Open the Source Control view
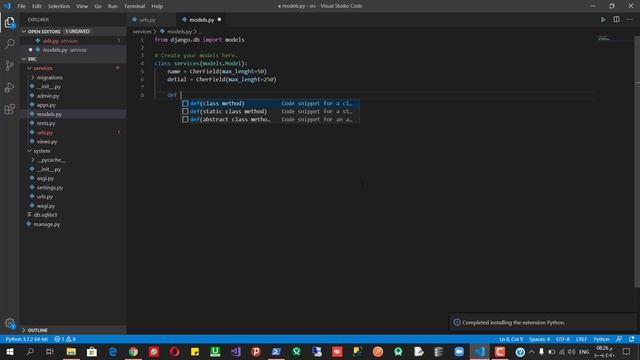 click(9, 65)
